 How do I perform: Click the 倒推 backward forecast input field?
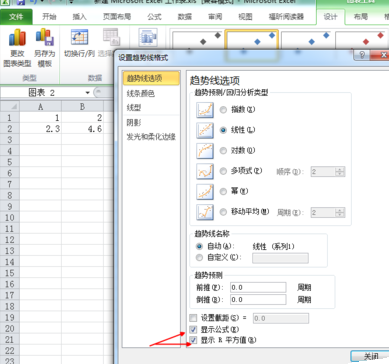click(x=258, y=300)
